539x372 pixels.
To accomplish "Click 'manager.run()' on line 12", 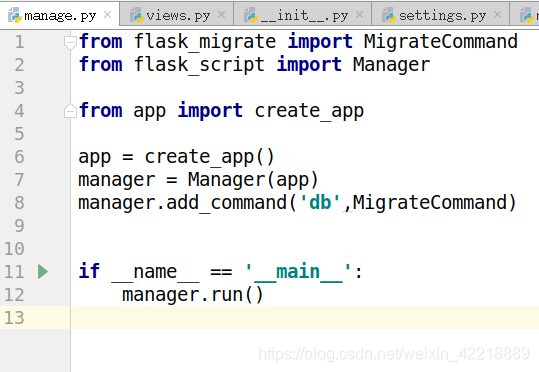I will point(192,295).
